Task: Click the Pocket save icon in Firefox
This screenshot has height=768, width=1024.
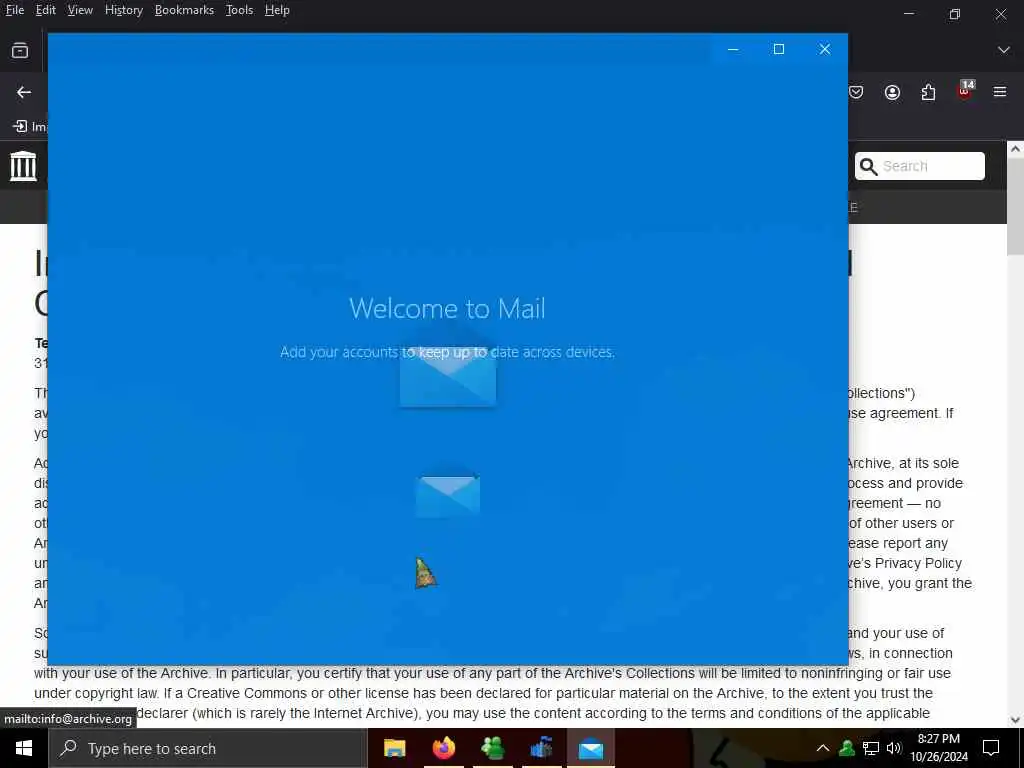Action: point(856,92)
